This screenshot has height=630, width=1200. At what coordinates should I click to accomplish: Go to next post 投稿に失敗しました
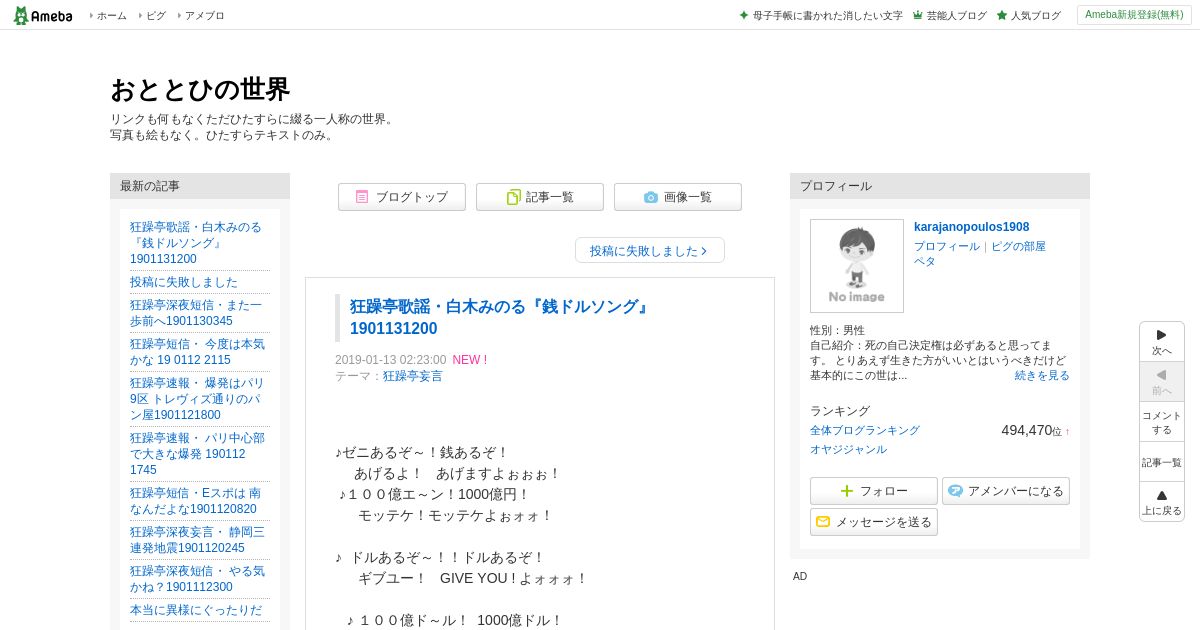(x=650, y=250)
